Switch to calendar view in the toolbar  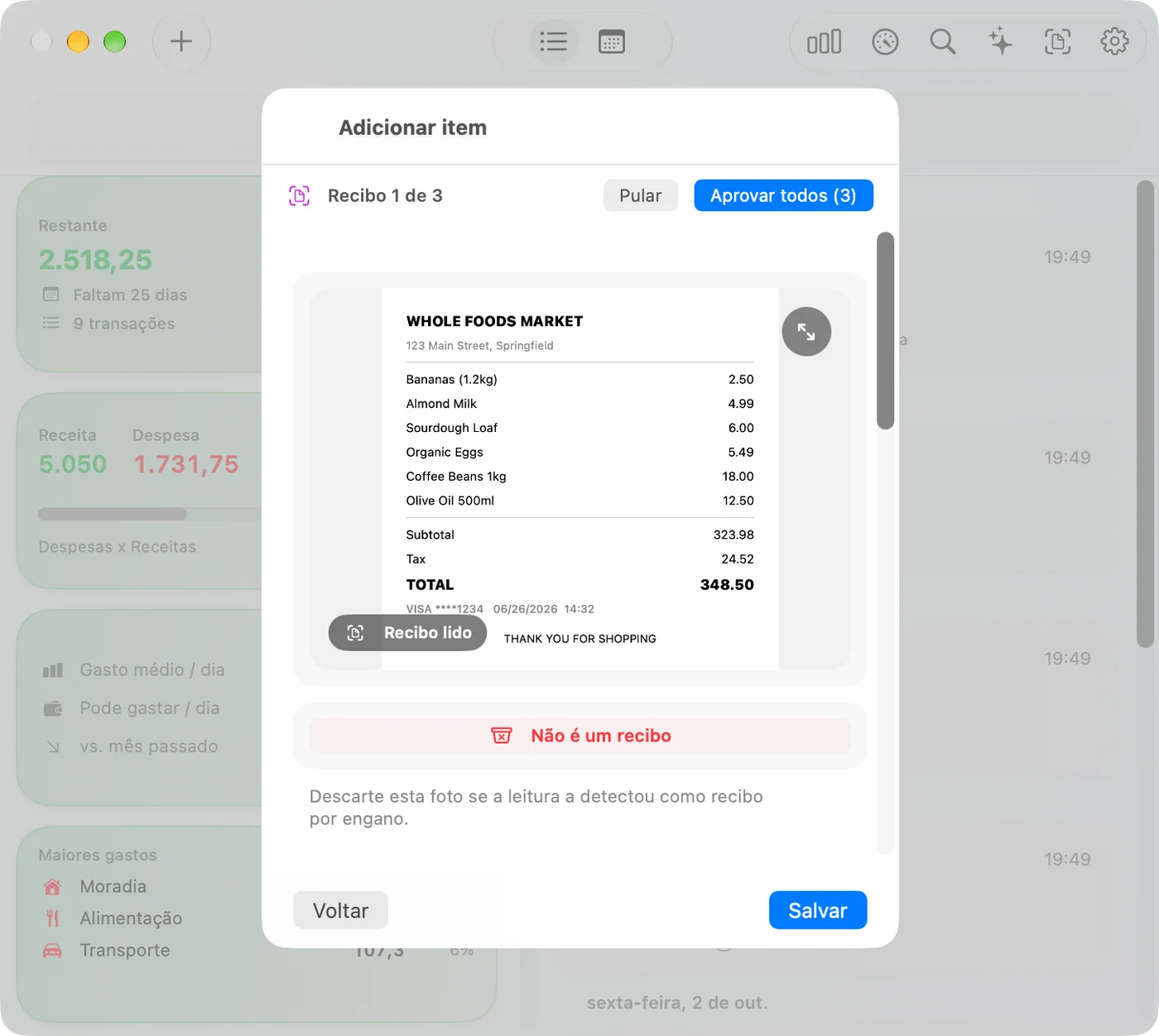[612, 41]
